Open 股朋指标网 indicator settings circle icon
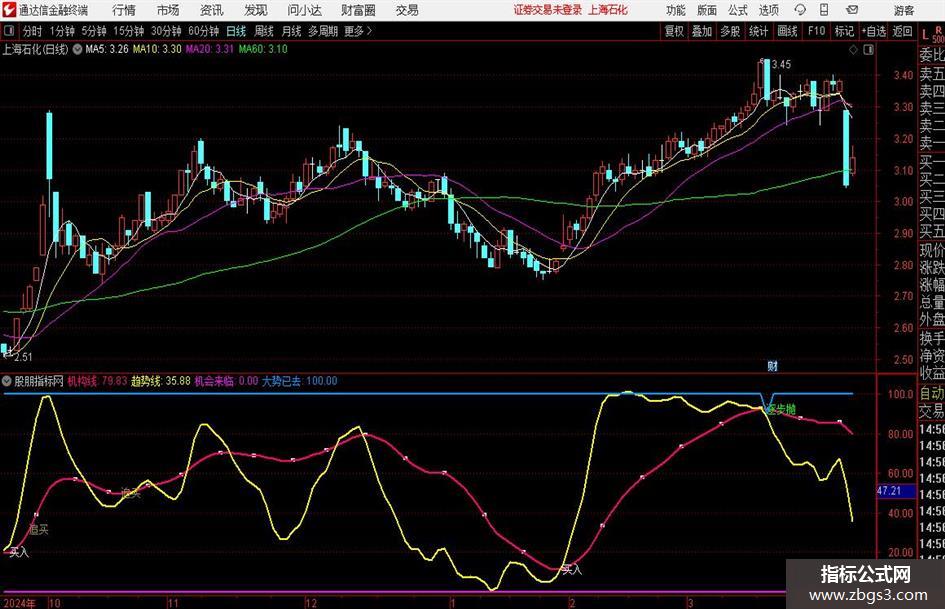The height and width of the screenshot is (609, 945). [x=7, y=381]
